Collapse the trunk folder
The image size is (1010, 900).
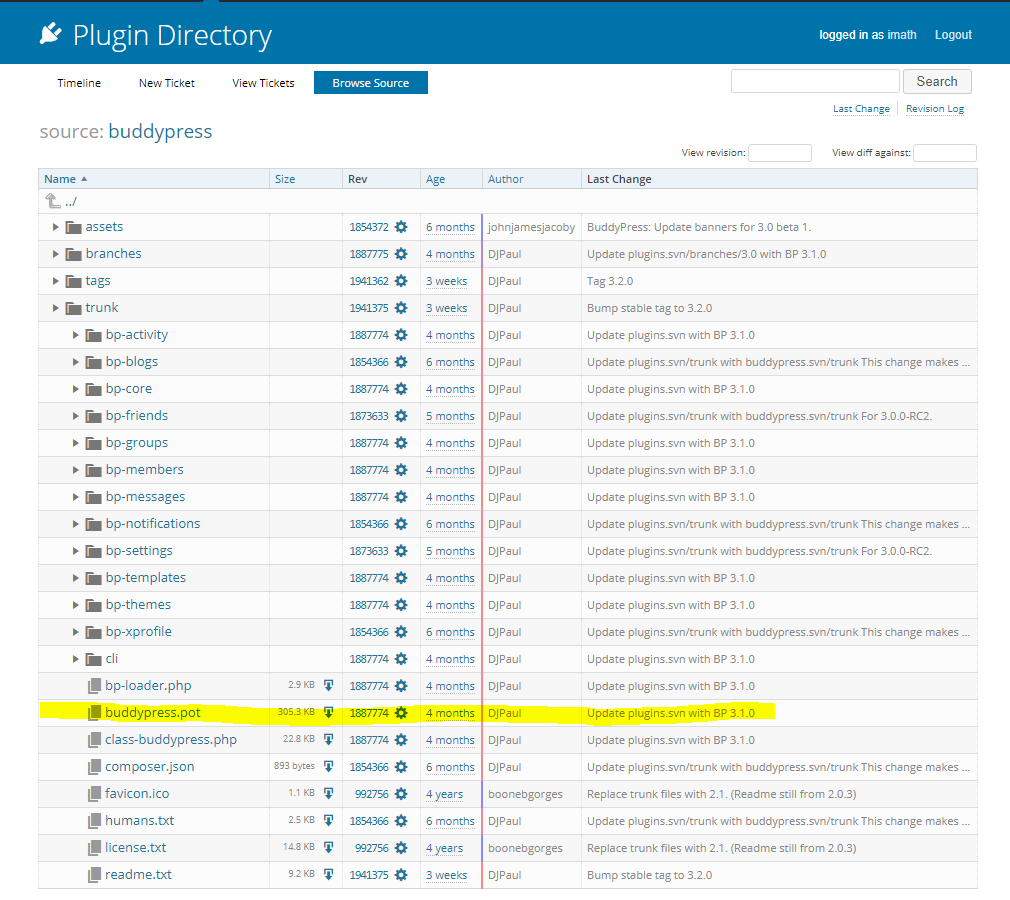(x=55, y=308)
